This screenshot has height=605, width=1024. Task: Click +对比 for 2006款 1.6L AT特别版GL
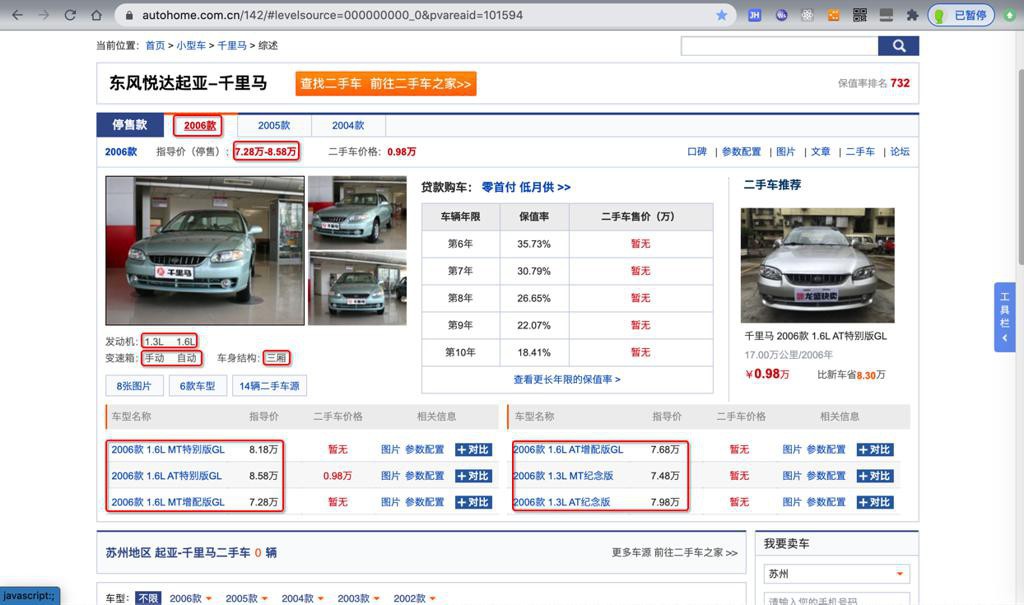click(473, 476)
